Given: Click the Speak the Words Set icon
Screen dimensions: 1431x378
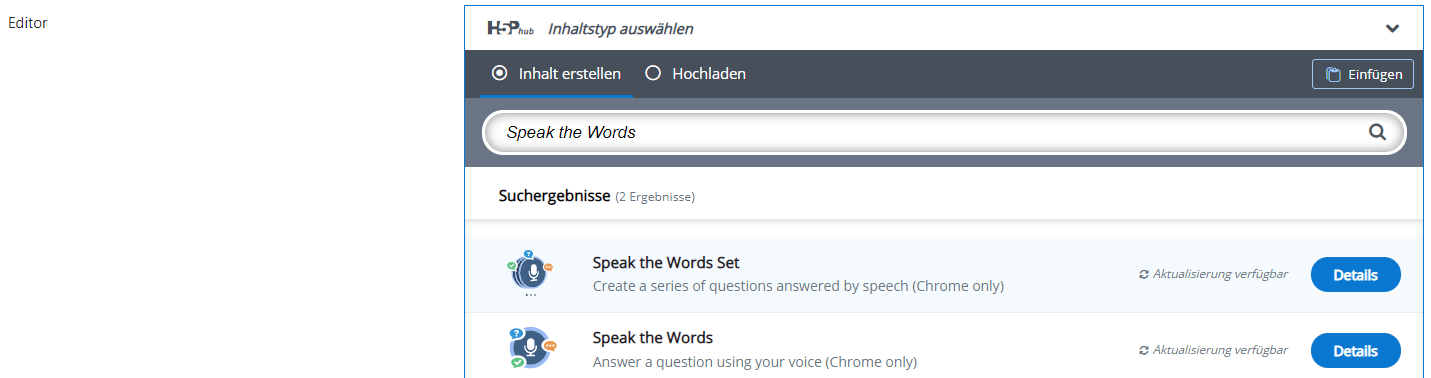Looking at the screenshot, I should [x=531, y=274].
